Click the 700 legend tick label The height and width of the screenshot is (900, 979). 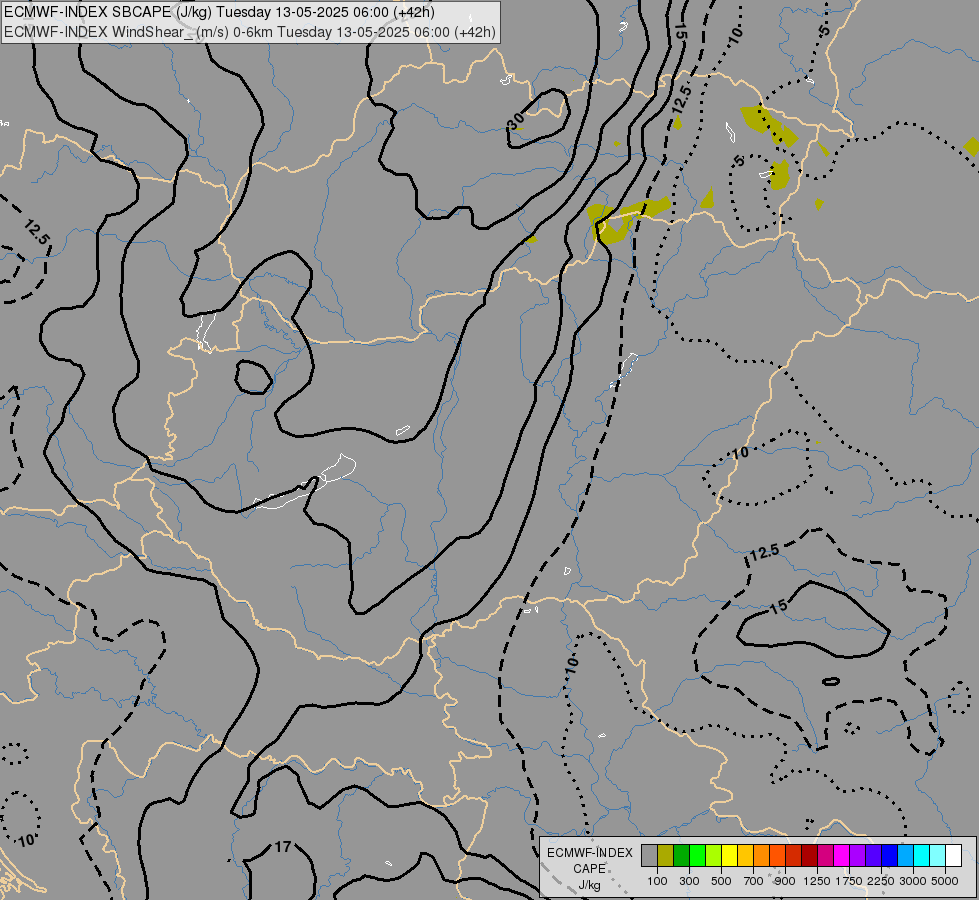(x=754, y=881)
